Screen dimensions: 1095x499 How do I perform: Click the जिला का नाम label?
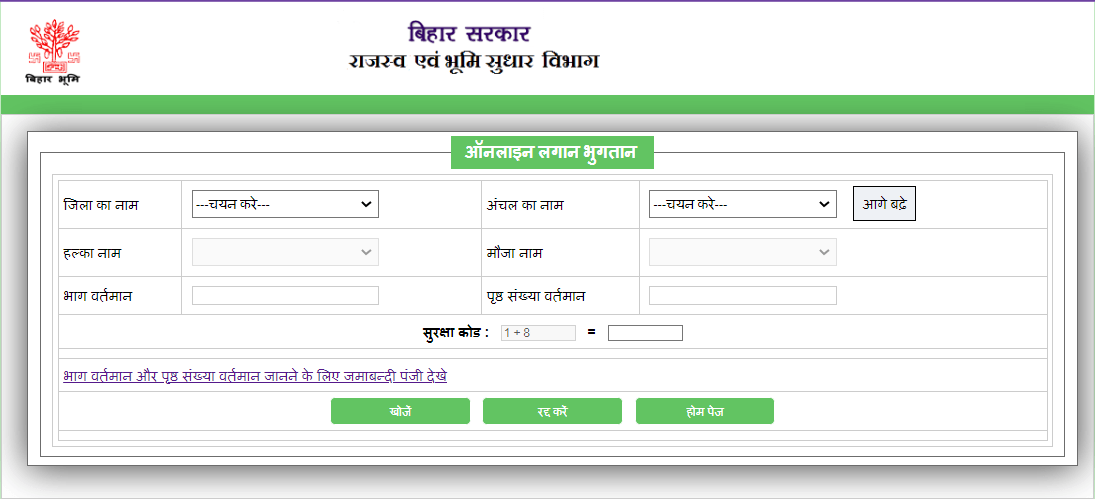100,205
